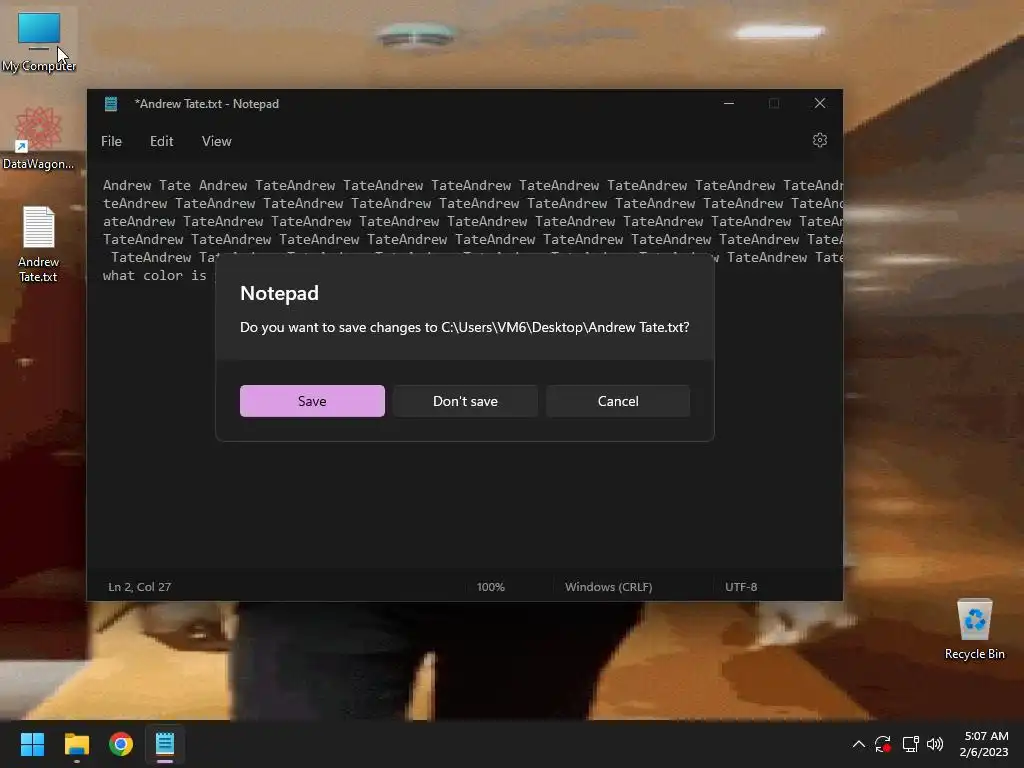Open the View menu in Notepad
This screenshot has height=768, width=1024.
[216, 141]
